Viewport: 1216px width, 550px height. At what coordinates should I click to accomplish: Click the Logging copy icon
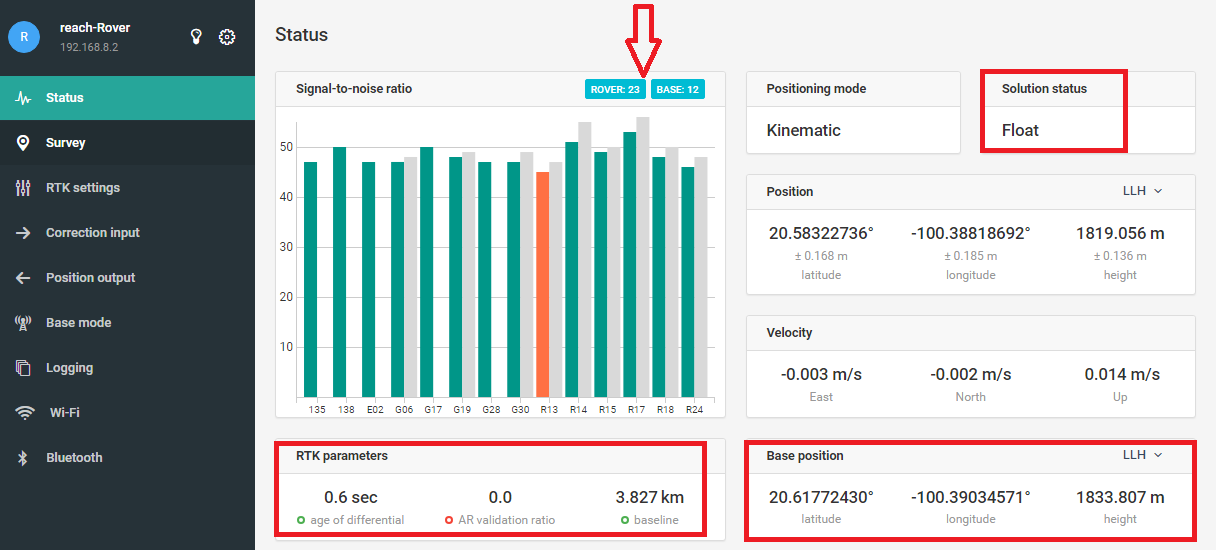(23, 368)
